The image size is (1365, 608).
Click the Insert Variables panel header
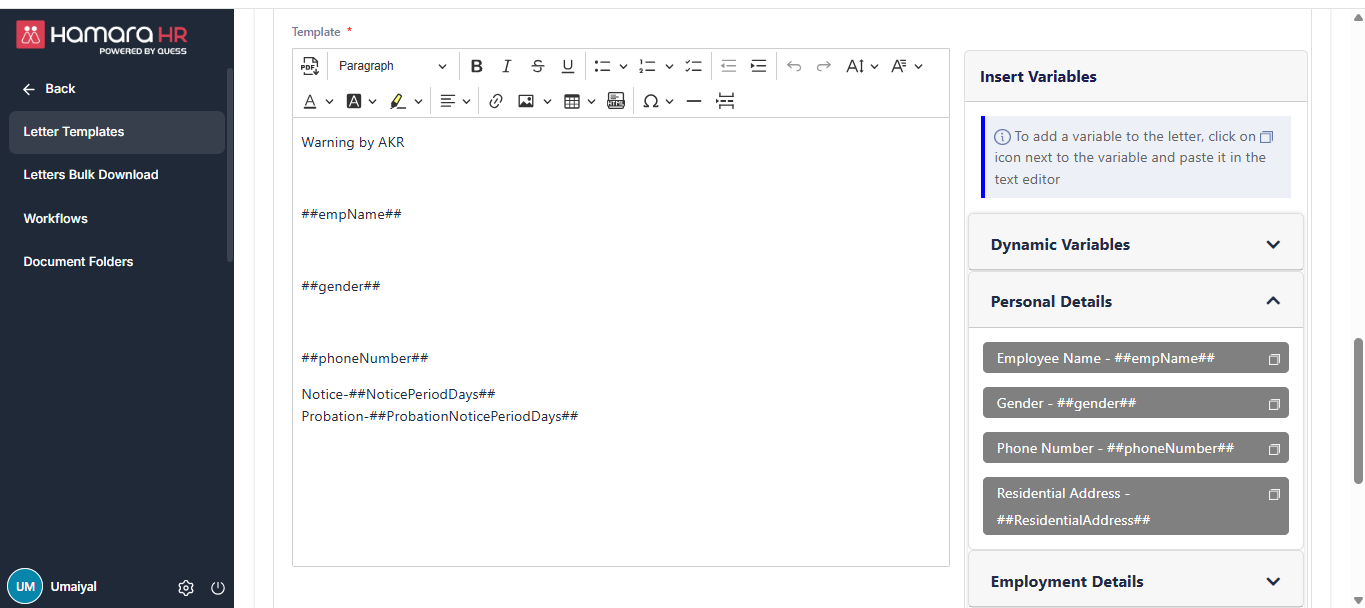[1136, 77]
